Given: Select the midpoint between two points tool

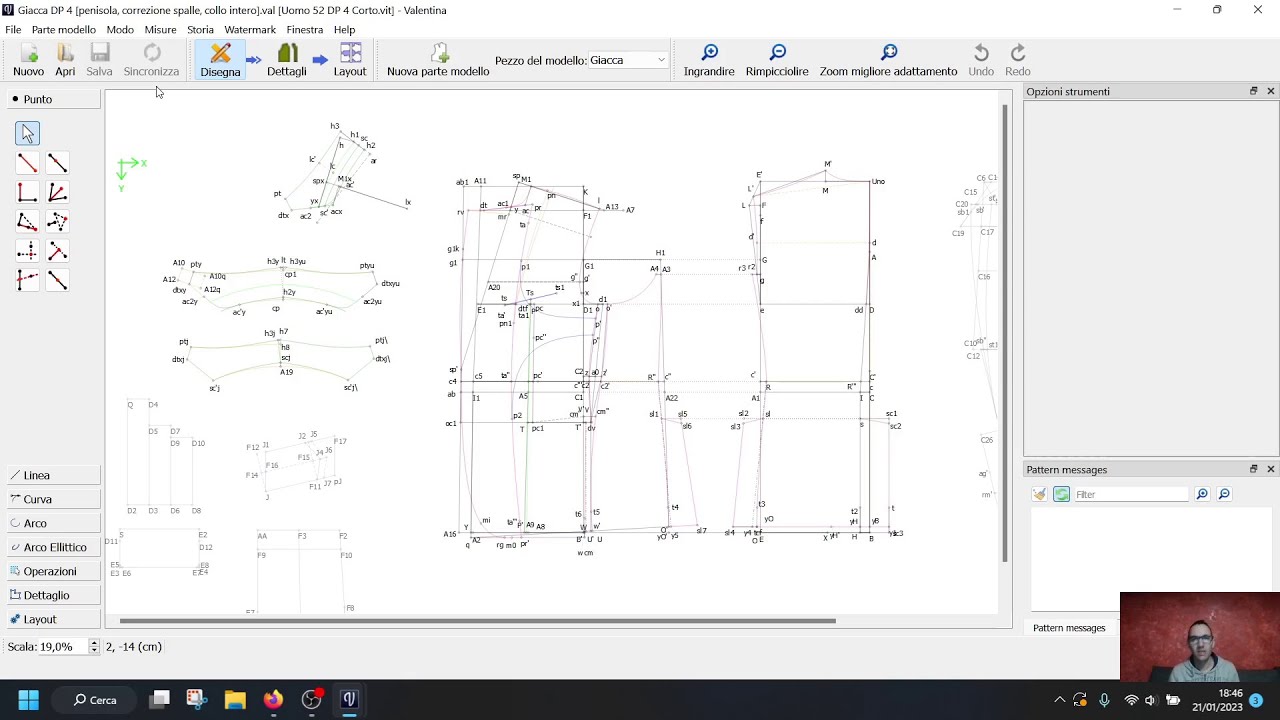Looking at the screenshot, I should (57, 281).
